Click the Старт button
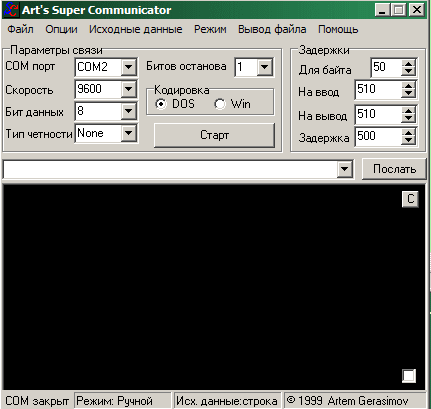The width and height of the screenshot is (431, 409). click(x=214, y=135)
